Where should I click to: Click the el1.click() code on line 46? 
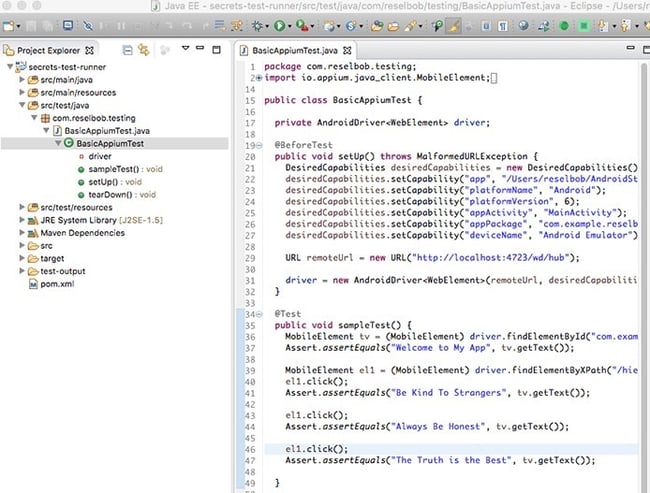pos(317,449)
